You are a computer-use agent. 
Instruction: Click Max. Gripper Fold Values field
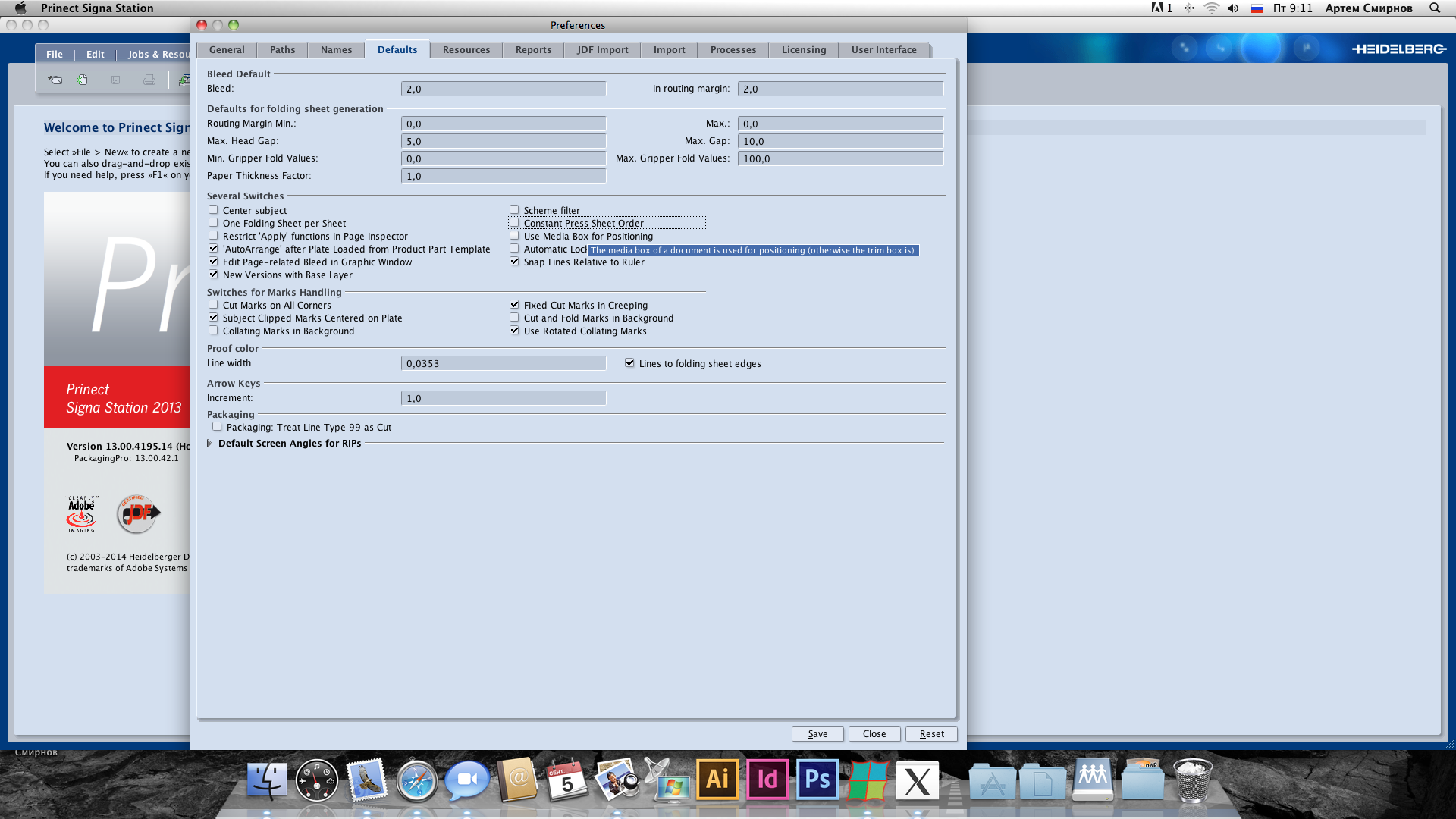coord(840,158)
